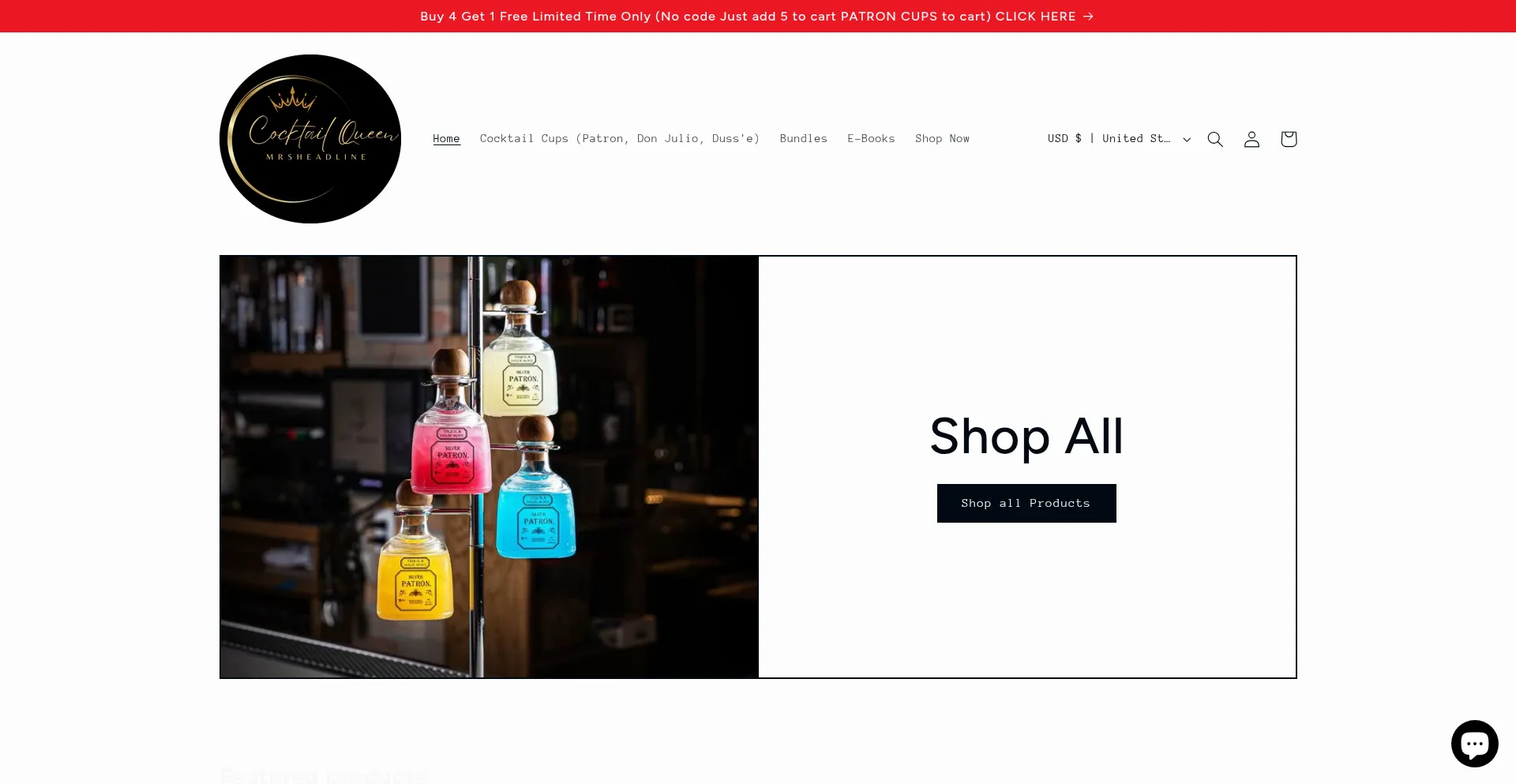Open the shopping cart icon
This screenshot has height=784, width=1516.
pyautogui.click(x=1289, y=139)
